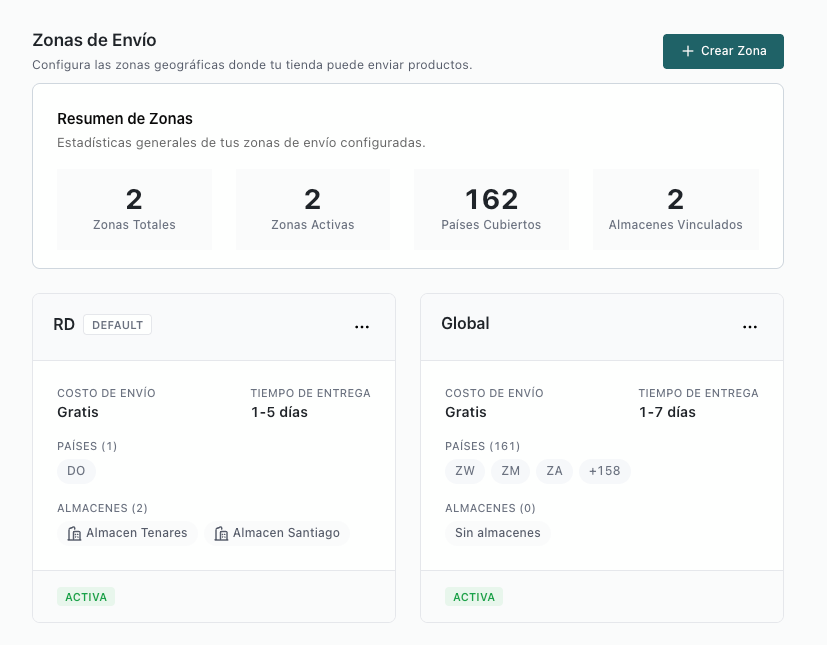Viewport: 827px width, 645px height.
Task: Open the three-dot menu on the RD zone
Action: click(361, 325)
